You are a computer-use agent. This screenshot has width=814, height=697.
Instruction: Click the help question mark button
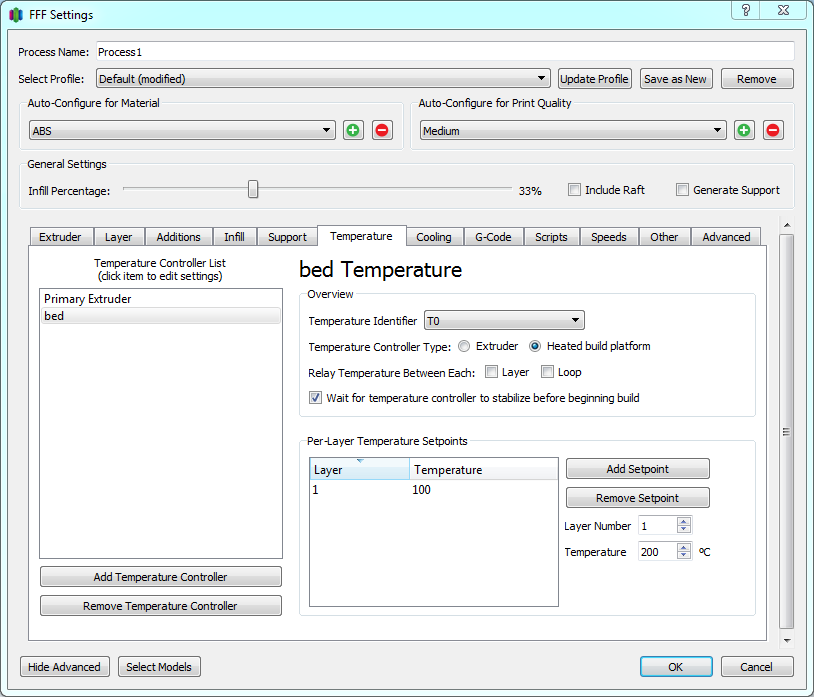[746, 10]
